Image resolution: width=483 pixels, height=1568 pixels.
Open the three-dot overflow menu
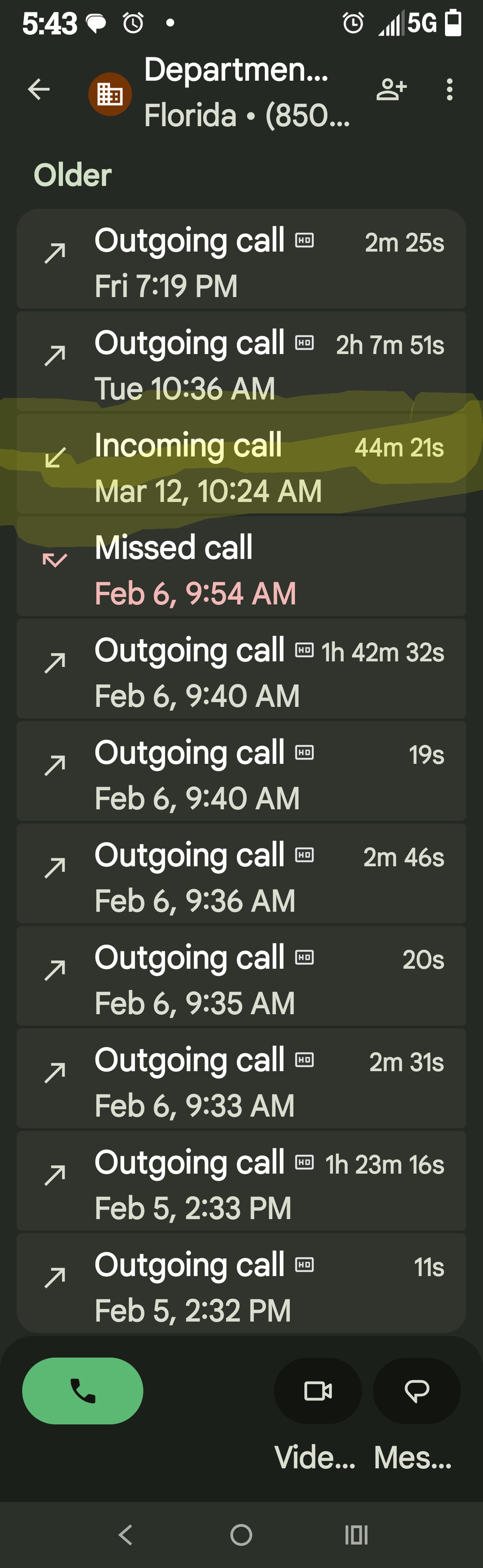(449, 89)
